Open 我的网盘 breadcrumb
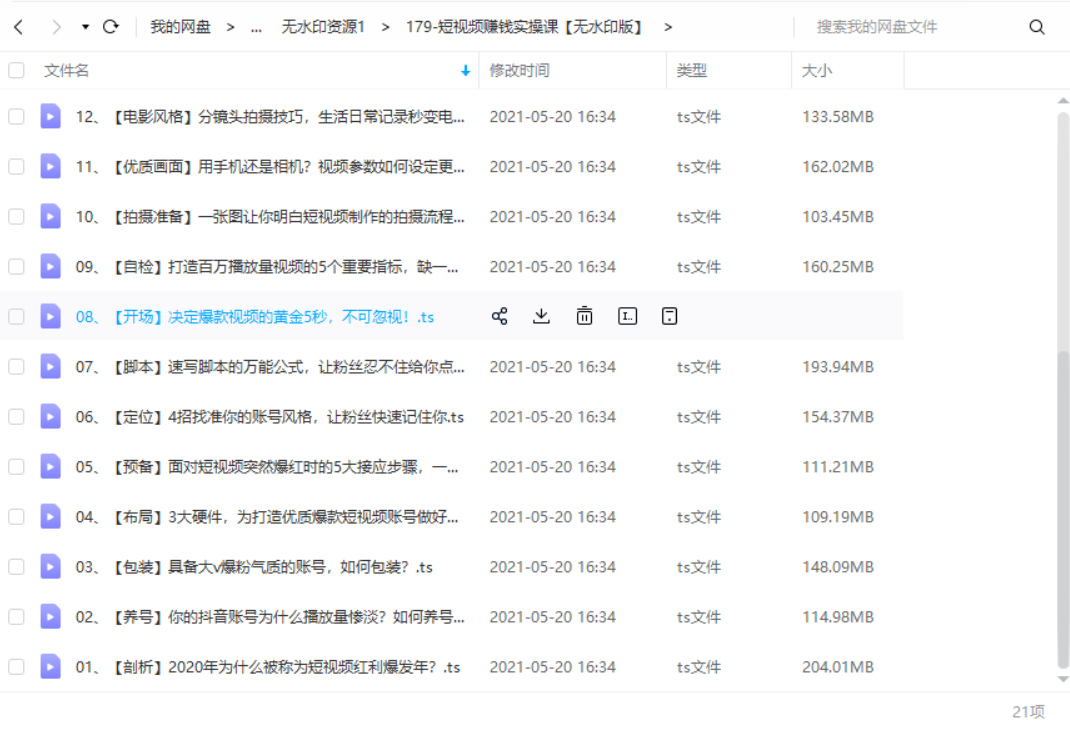This screenshot has height=733, width=1070. point(180,27)
